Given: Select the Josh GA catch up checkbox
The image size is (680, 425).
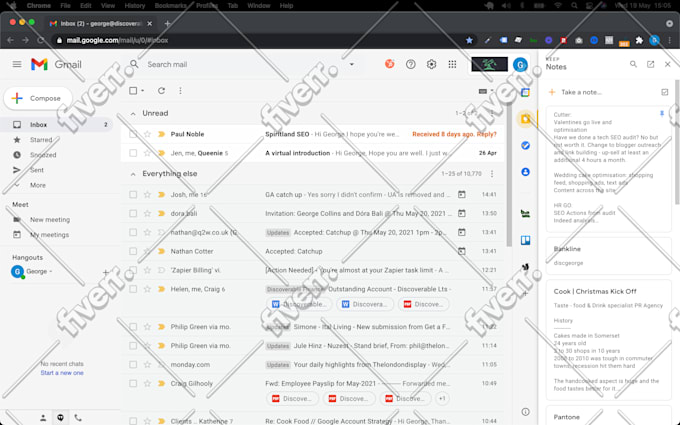Looking at the screenshot, I should (x=133, y=194).
